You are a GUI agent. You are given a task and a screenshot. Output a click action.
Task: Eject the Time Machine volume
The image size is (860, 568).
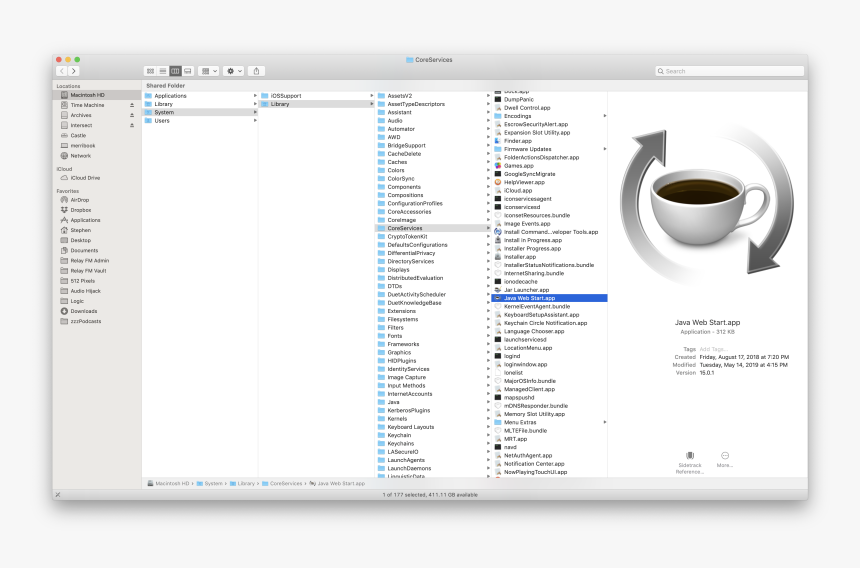[132, 105]
